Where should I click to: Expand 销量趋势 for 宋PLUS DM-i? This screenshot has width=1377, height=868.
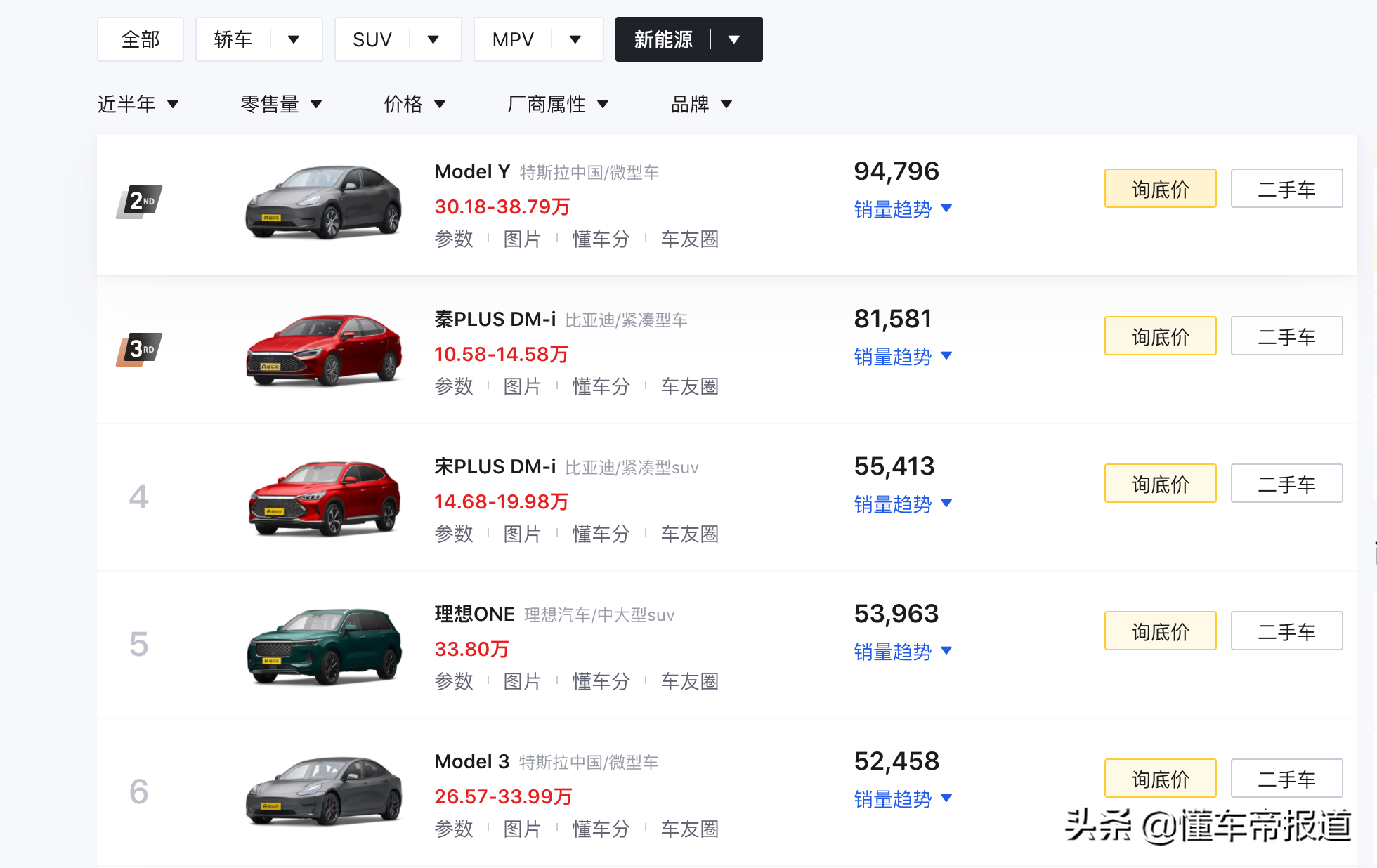pos(903,504)
